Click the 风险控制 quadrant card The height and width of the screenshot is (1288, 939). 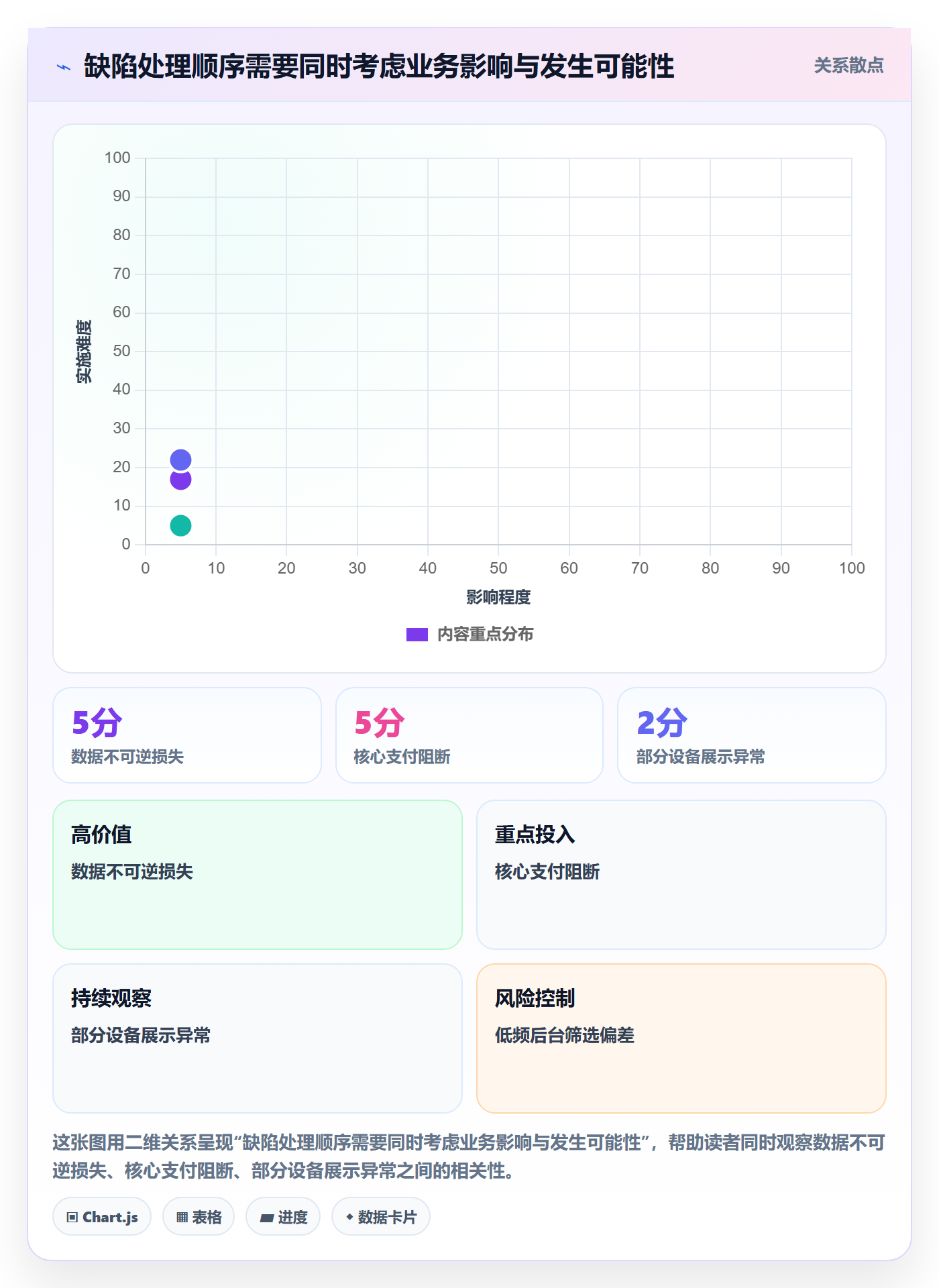tap(681, 1038)
